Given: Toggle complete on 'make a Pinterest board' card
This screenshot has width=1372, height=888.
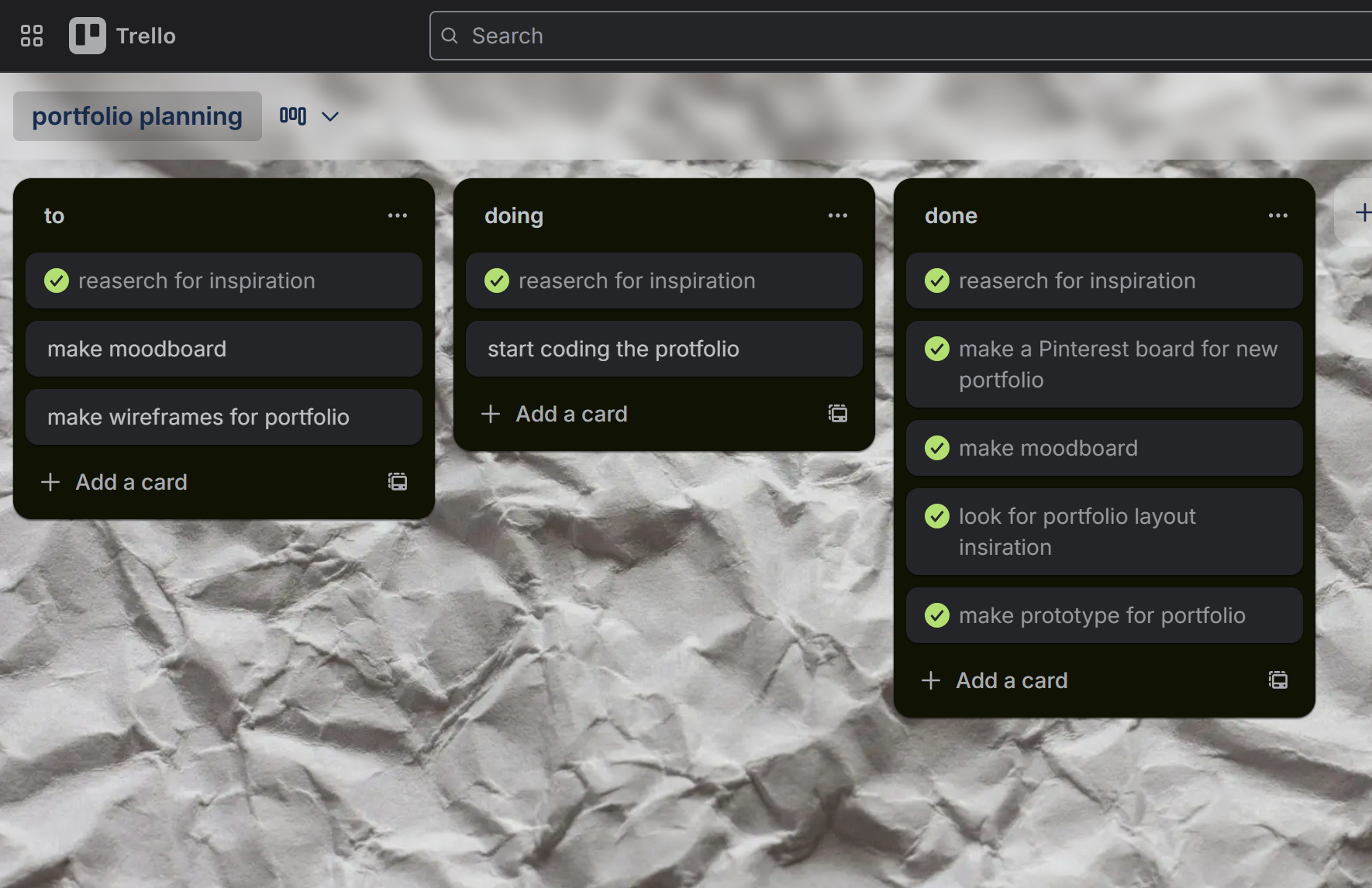Looking at the screenshot, I should [937, 349].
